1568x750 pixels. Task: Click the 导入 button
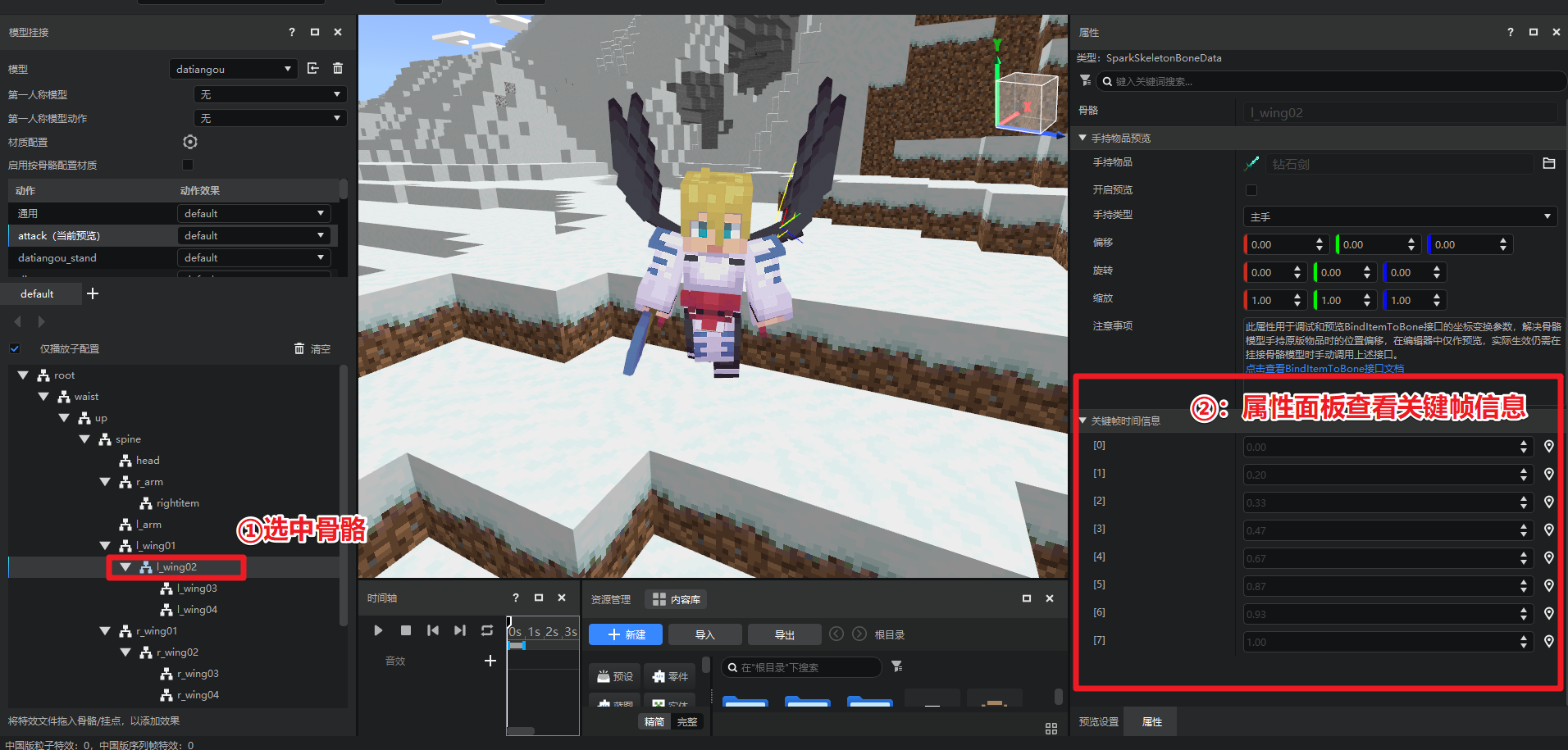pos(705,634)
